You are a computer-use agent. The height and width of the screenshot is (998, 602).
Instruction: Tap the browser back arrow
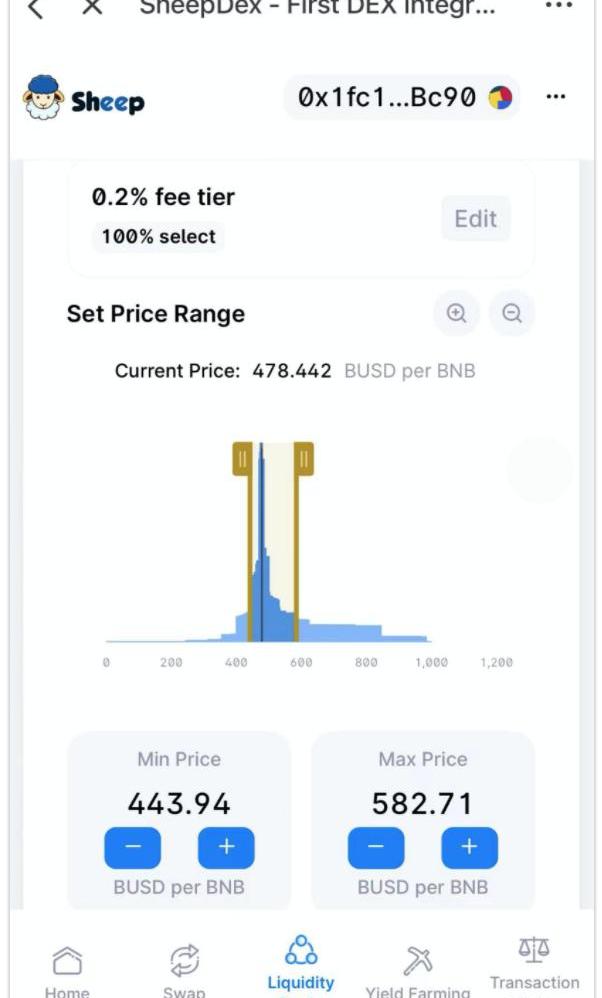(36, 9)
